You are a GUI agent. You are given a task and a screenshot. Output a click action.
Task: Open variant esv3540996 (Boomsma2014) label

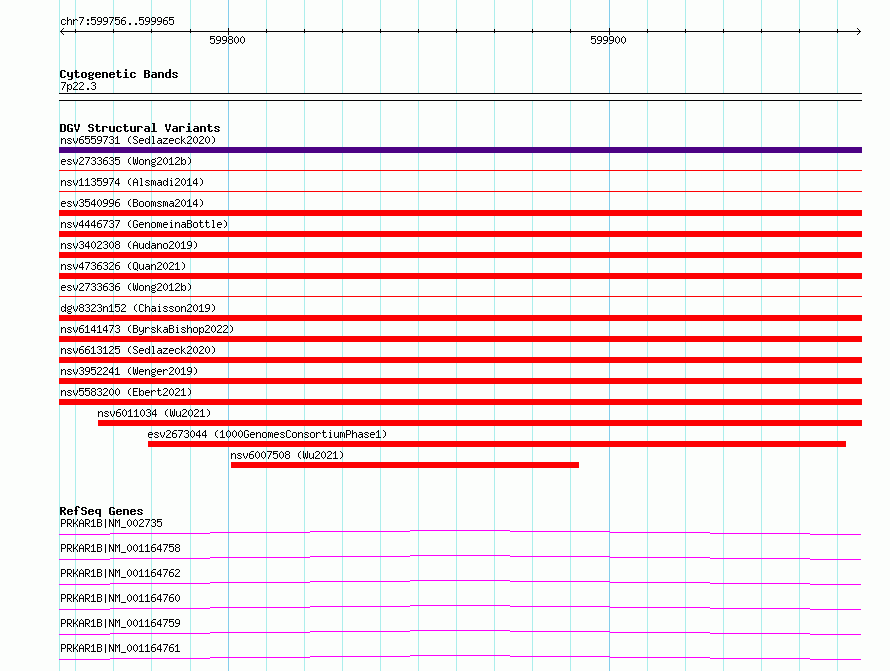[132, 203]
